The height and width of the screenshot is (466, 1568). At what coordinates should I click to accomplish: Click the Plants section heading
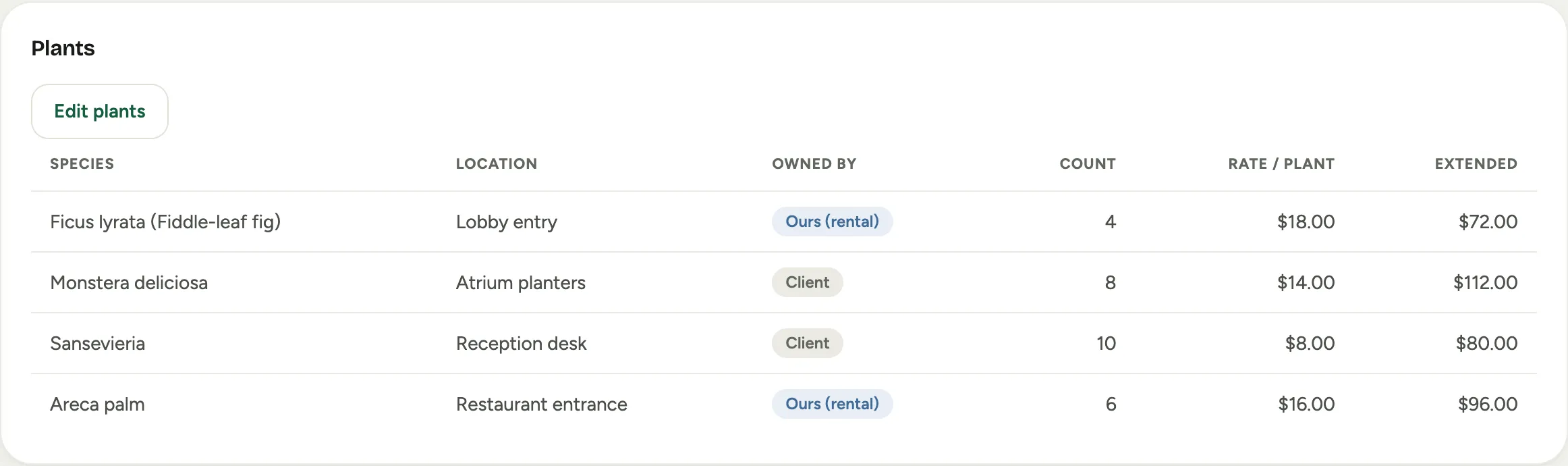coord(63,48)
